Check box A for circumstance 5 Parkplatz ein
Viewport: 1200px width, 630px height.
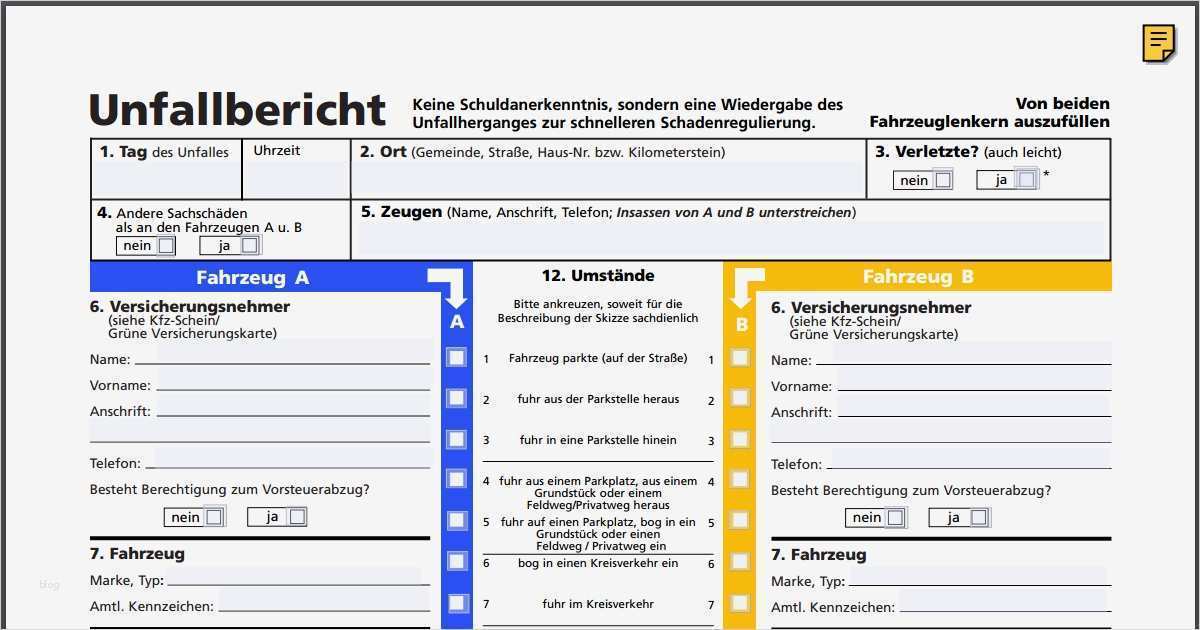tap(456, 520)
